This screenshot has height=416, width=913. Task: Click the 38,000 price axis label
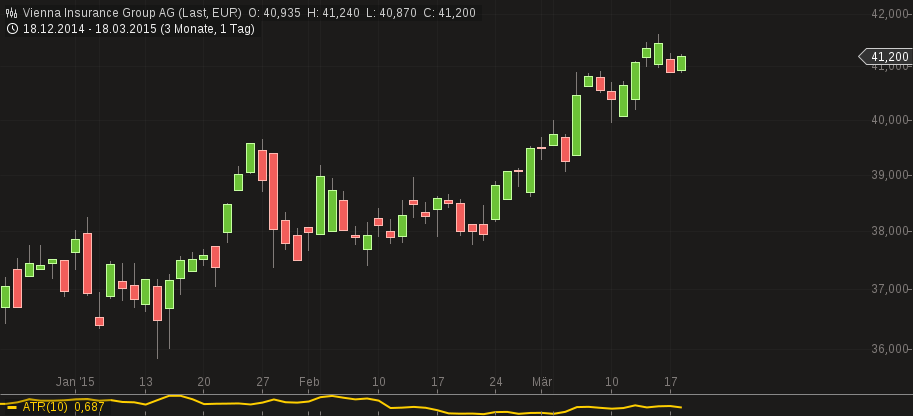click(891, 231)
